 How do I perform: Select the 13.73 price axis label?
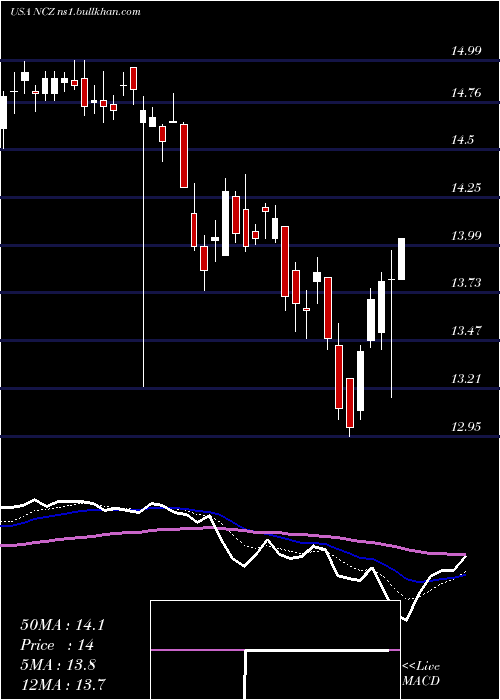[x=466, y=283]
